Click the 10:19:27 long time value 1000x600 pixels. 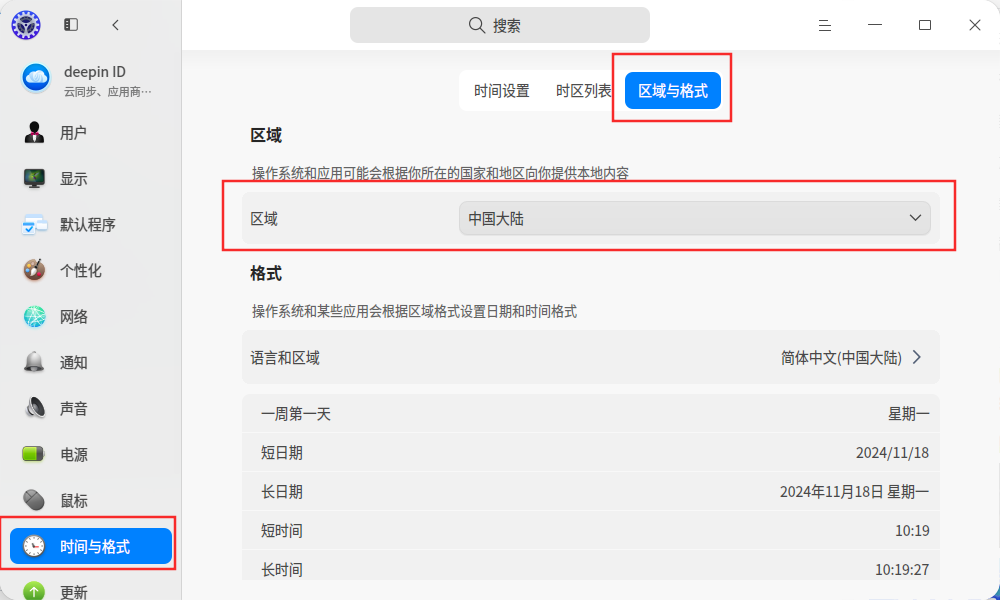(902, 569)
